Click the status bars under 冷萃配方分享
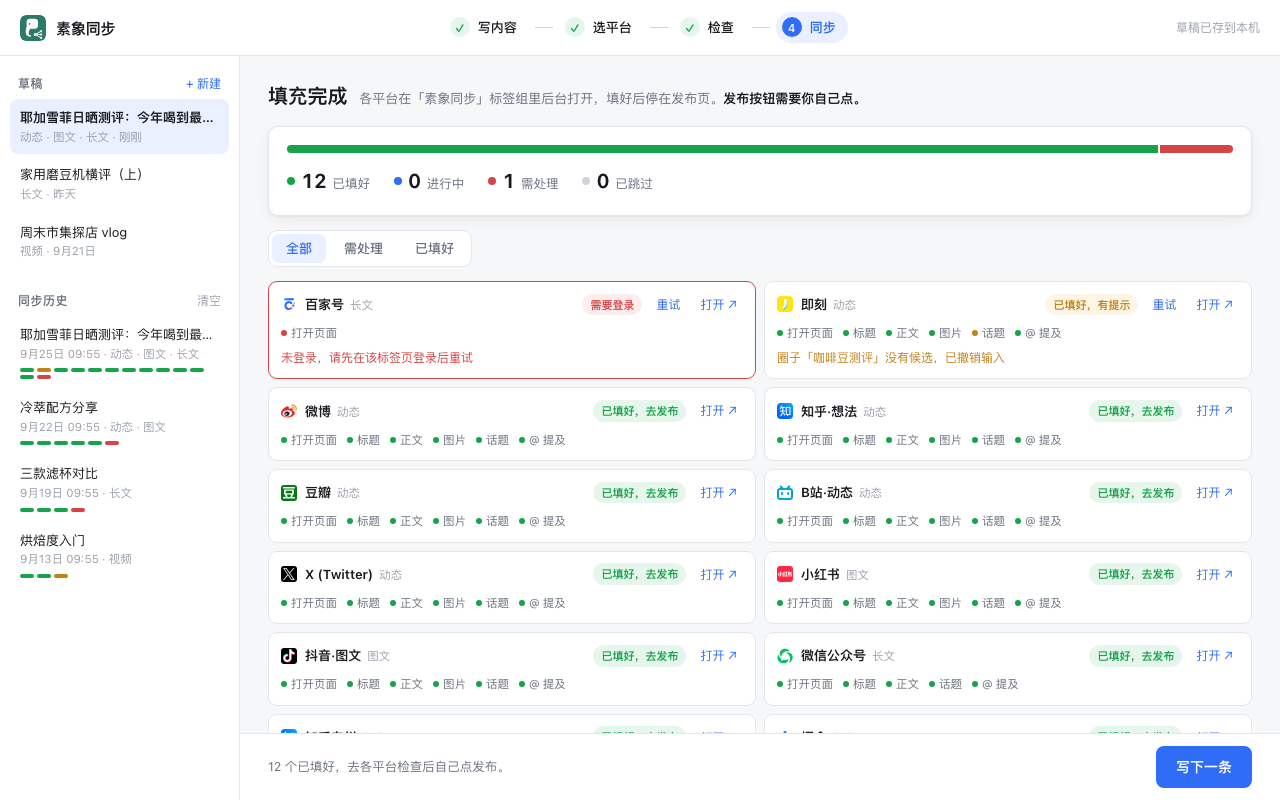1280x800 pixels. [69, 443]
